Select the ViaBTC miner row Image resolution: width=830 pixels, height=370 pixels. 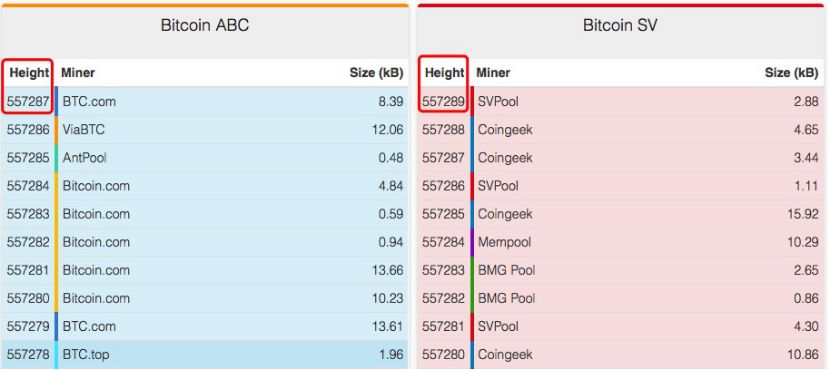coord(204,129)
